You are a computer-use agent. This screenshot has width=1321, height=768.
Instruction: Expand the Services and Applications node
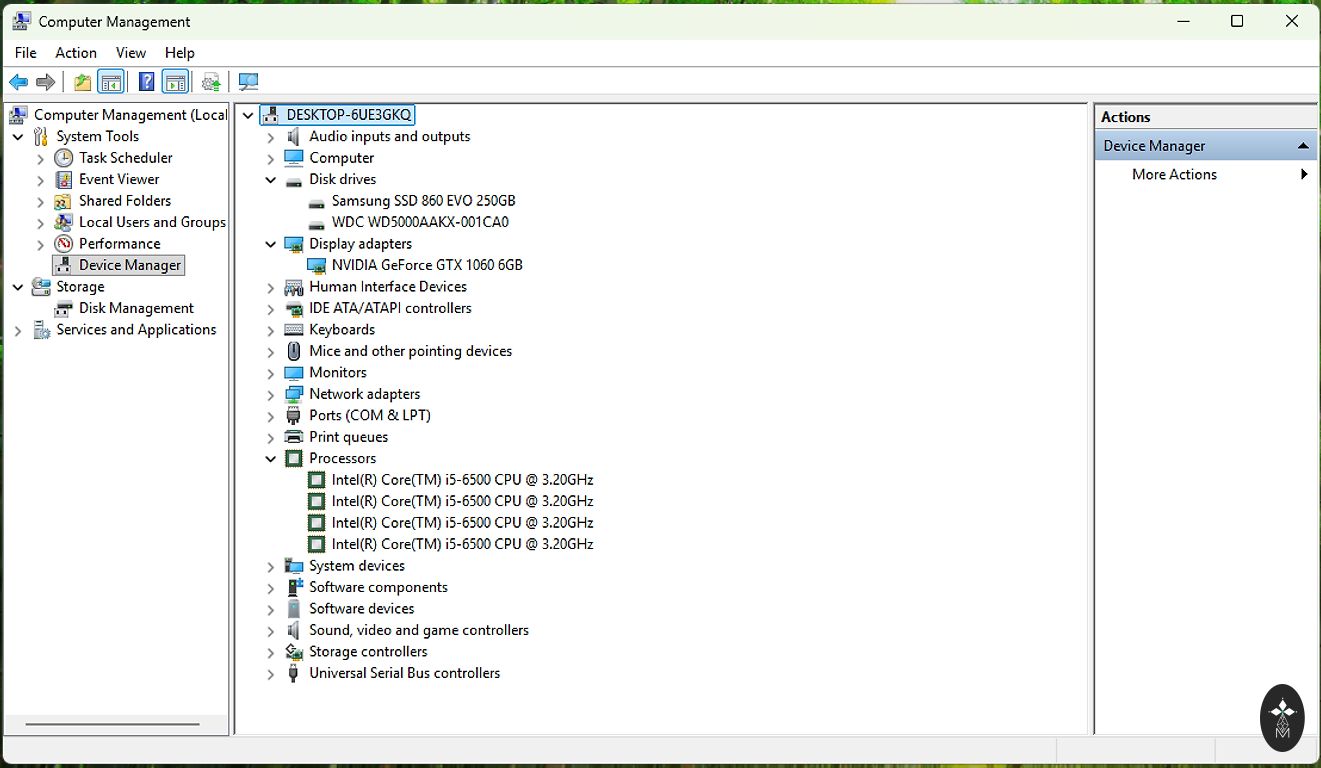click(x=18, y=330)
